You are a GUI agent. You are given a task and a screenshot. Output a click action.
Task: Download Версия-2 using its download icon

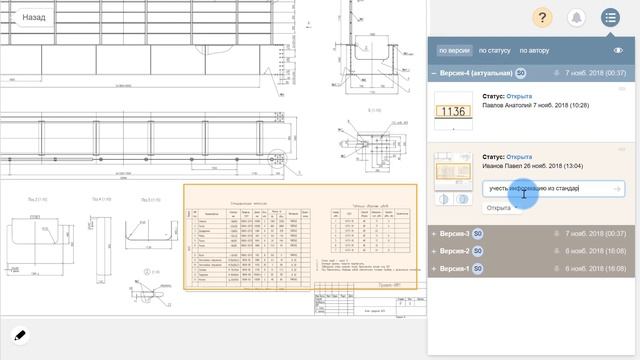(x=556, y=251)
